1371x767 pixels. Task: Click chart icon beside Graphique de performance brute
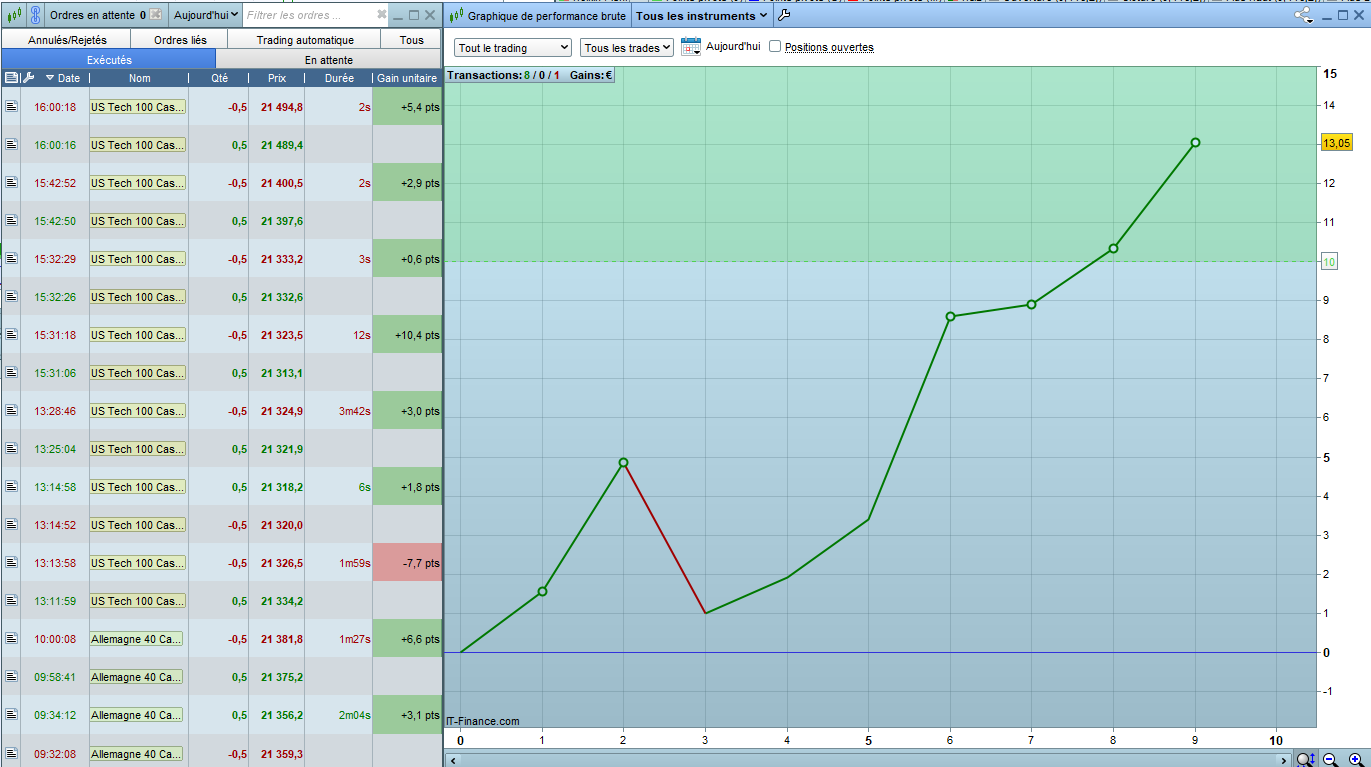[x=456, y=16]
